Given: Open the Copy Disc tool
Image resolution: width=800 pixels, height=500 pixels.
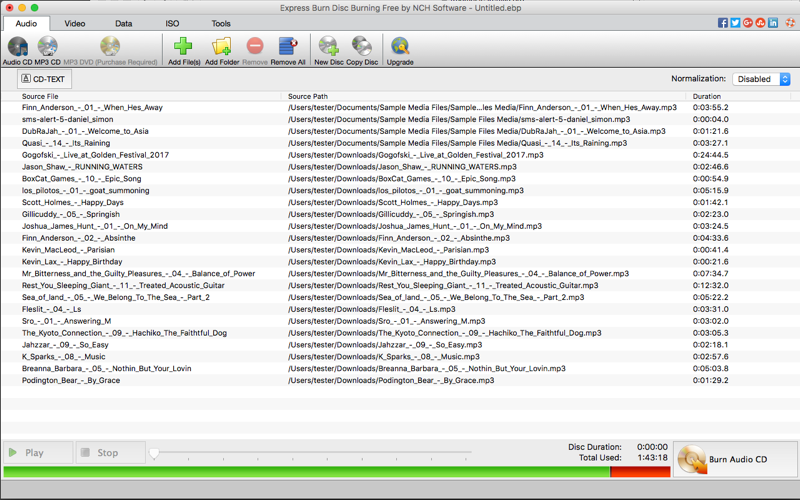Looking at the screenshot, I should (x=362, y=48).
